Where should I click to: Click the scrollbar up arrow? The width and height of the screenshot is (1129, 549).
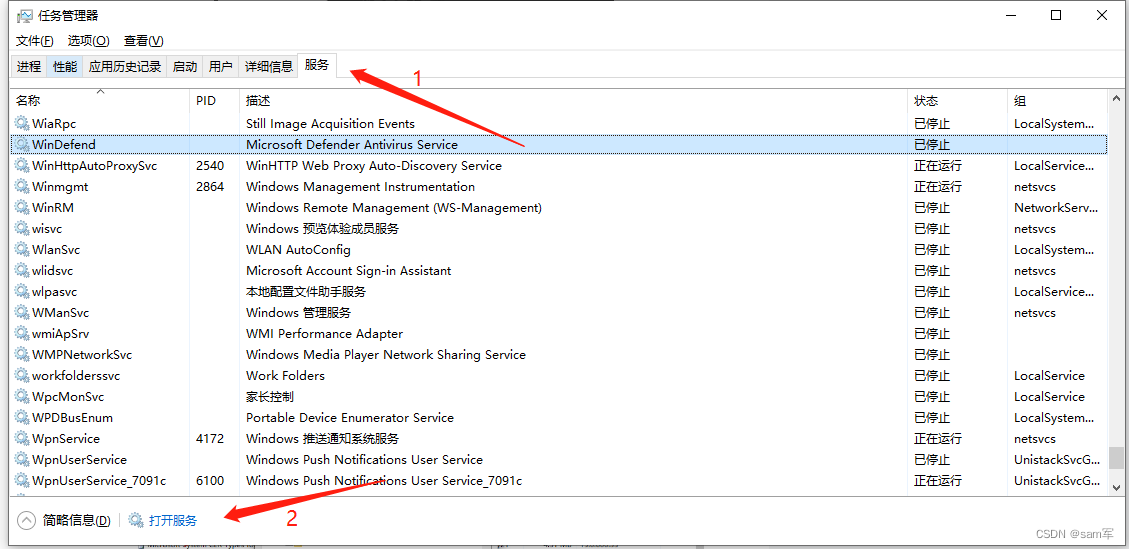pyautogui.click(x=1116, y=98)
